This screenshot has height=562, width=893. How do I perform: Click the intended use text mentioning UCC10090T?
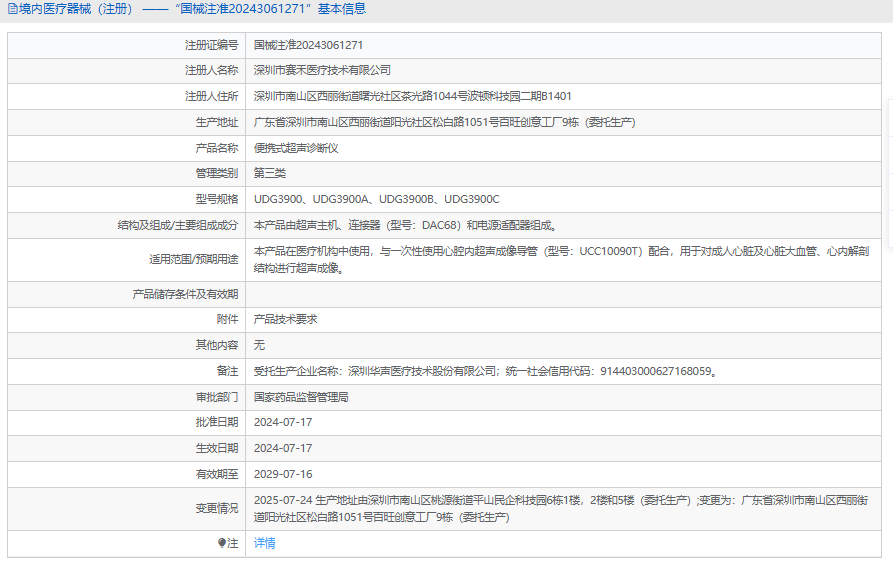560,252
